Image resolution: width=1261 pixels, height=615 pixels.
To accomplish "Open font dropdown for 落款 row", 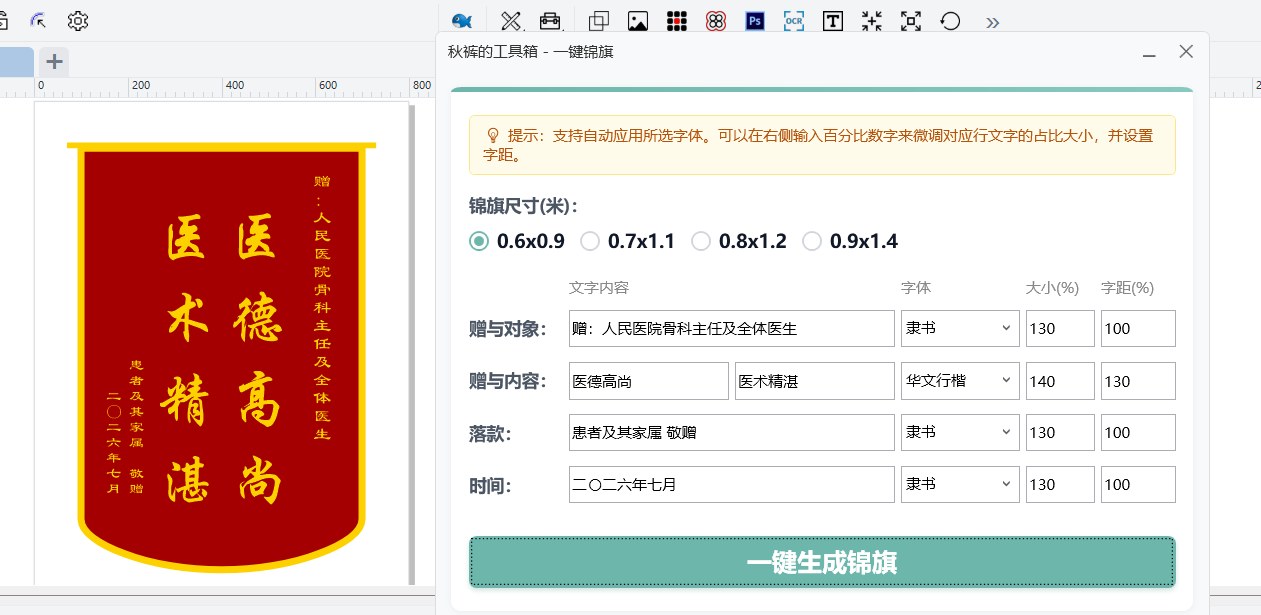I will click(x=960, y=432).
